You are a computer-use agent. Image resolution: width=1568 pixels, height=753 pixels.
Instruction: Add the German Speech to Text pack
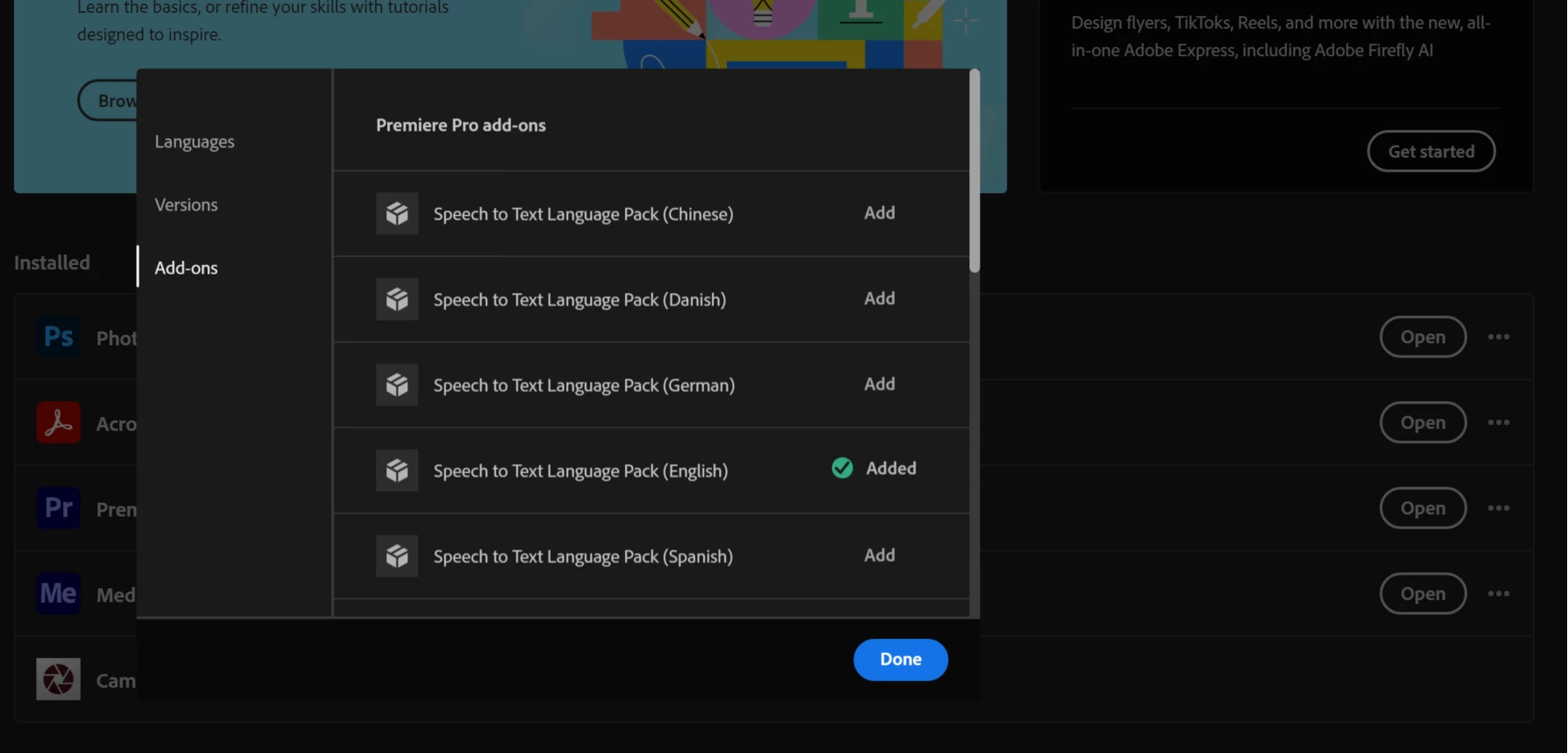coord(880,384)
